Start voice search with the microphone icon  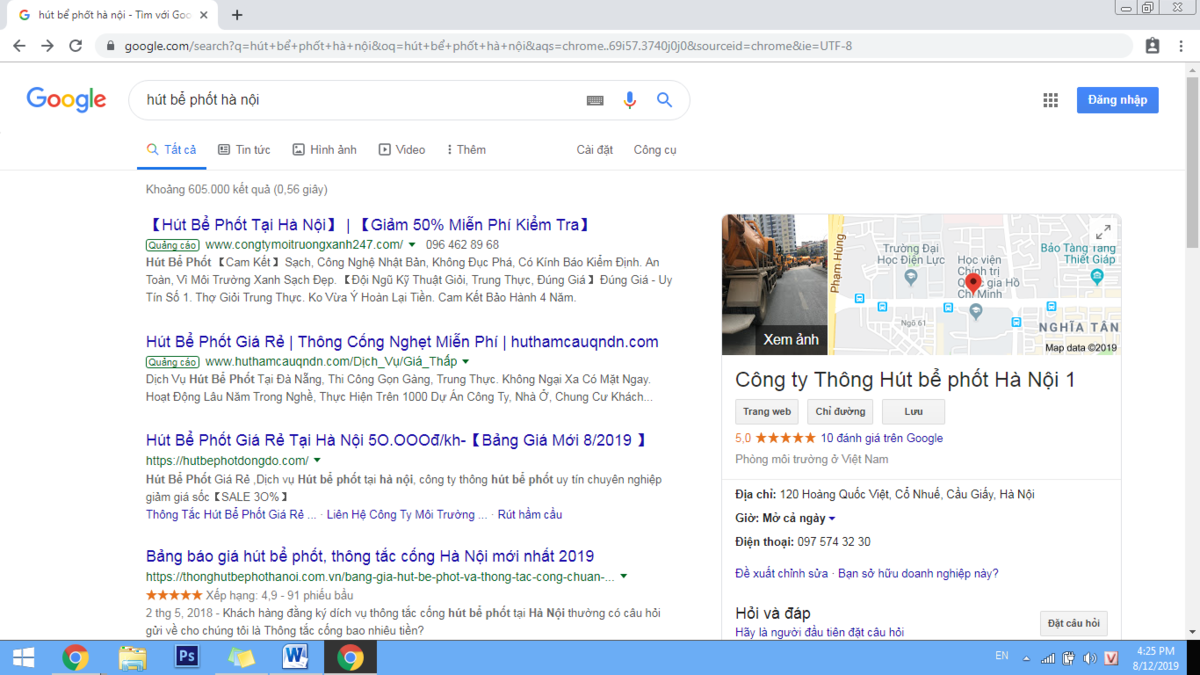[630, 100]
